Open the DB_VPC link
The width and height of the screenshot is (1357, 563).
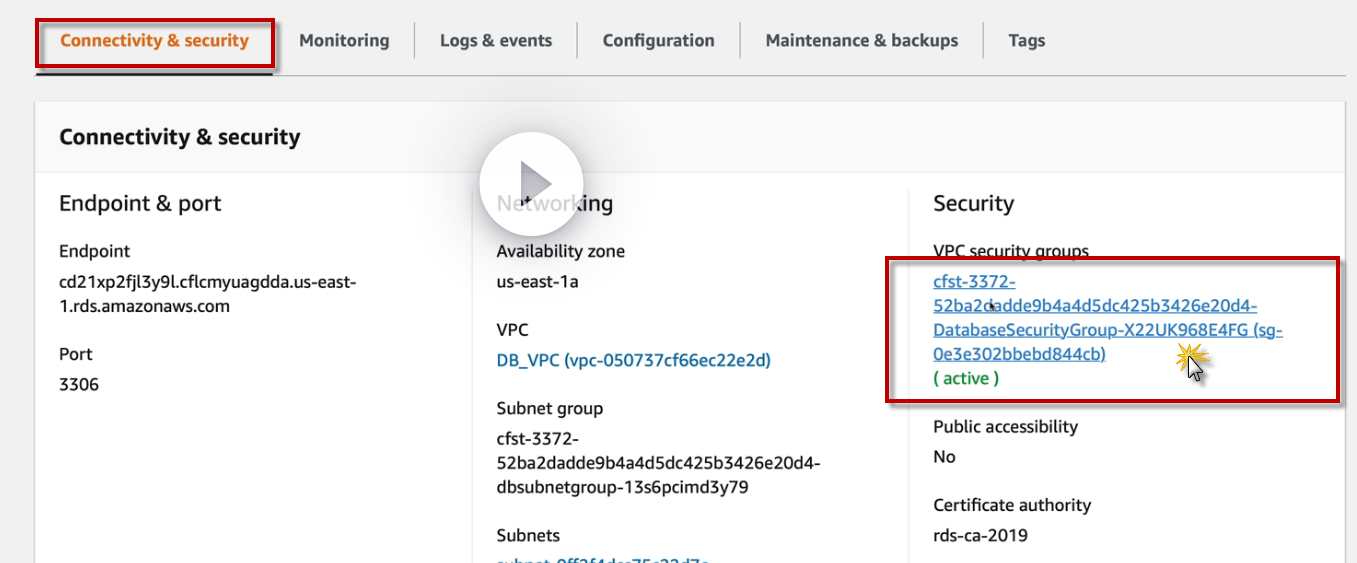click(633, 360)
